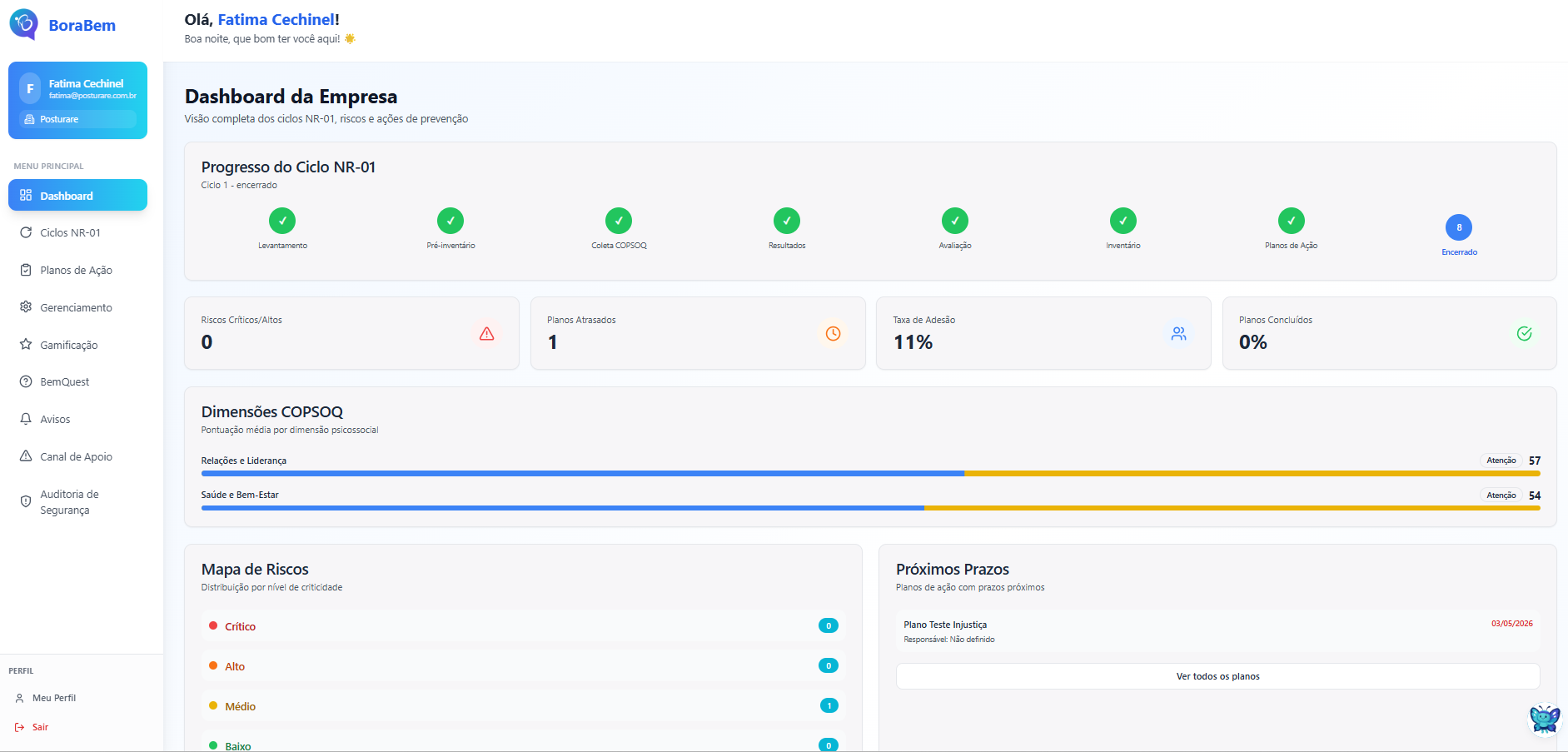1568x752 pixels.
Task: Click the Pré-inventário completed step circle
Action: (450, 221)
